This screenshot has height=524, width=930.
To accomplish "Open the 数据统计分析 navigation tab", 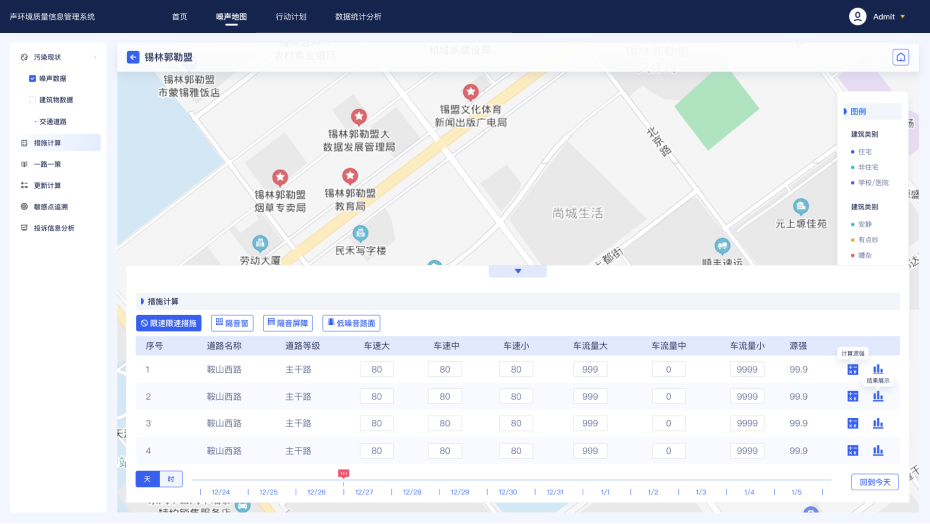I will click(x=358, y=17).
